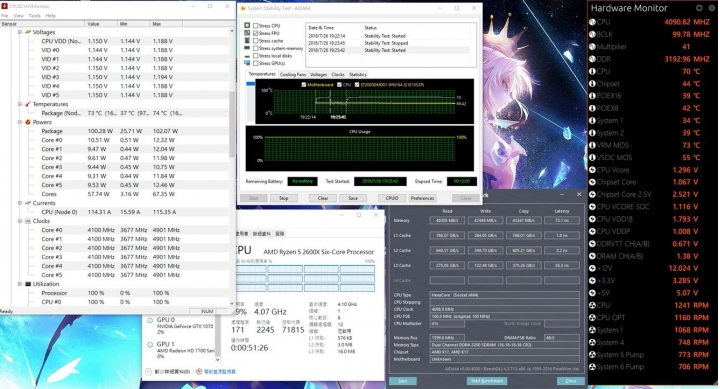Click the Stress local disks drive icon
The image size is (720, 389).
click(x=247, y=56)
